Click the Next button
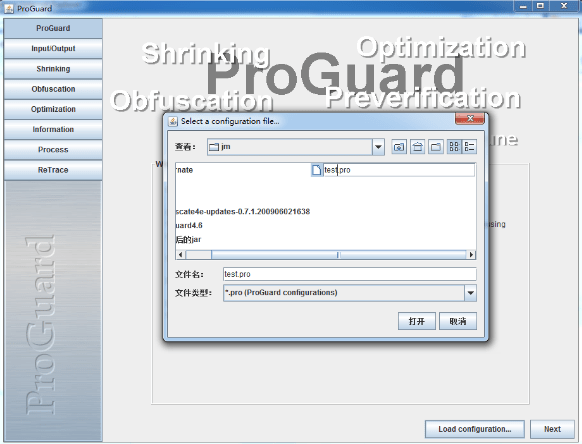The height and width of the screenshot is (444, 582). [552, 429]
